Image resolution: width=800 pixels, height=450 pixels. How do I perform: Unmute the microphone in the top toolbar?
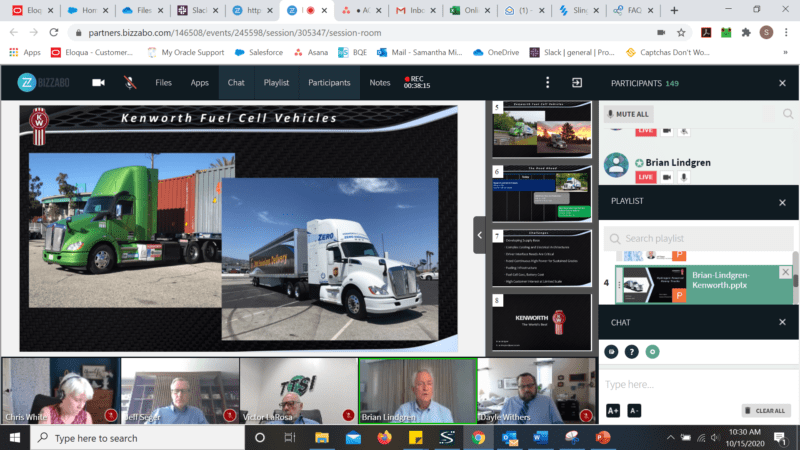click(130, 83)
